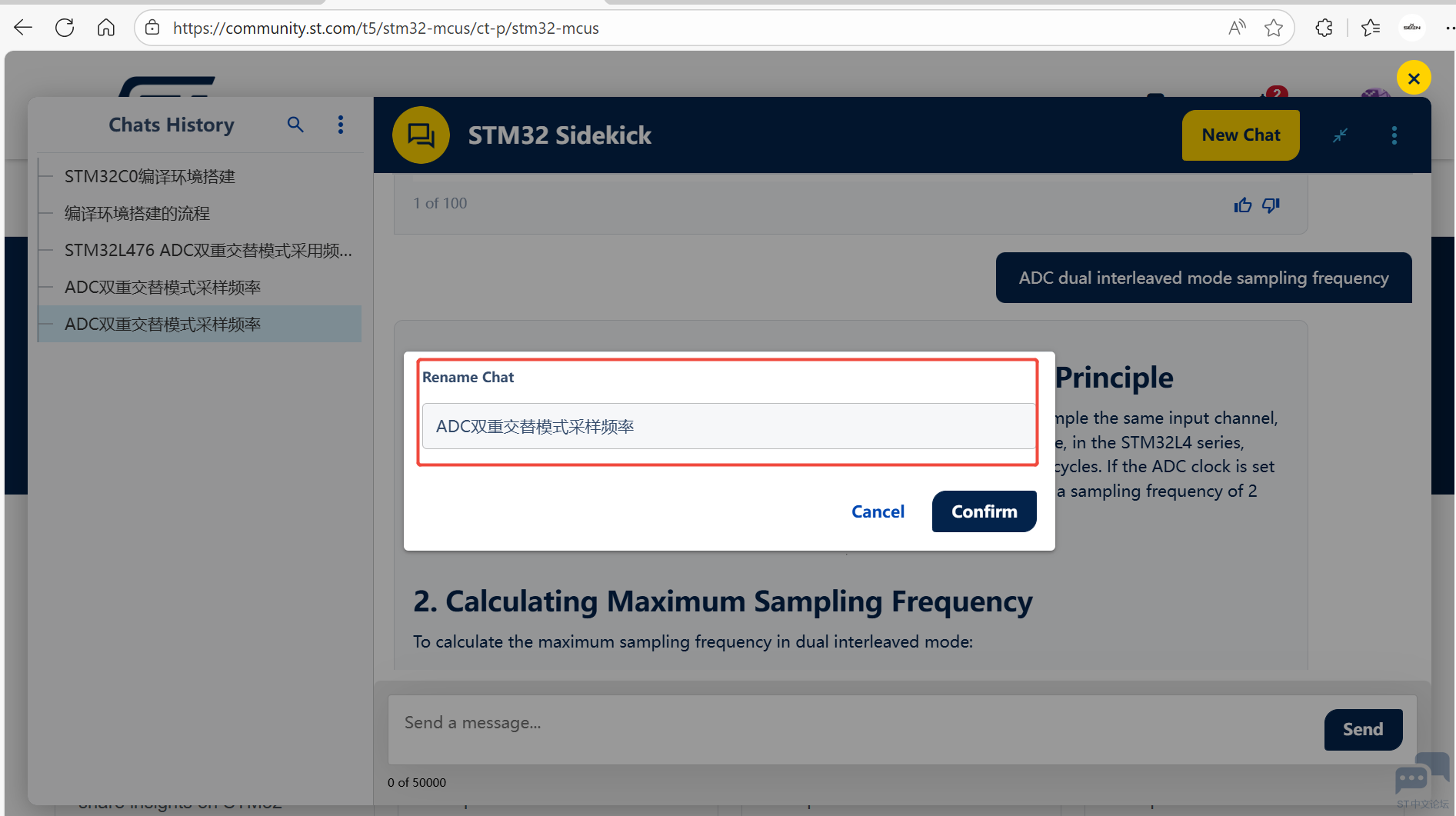Open the Chats History three-dot menu

pos(341,125)
